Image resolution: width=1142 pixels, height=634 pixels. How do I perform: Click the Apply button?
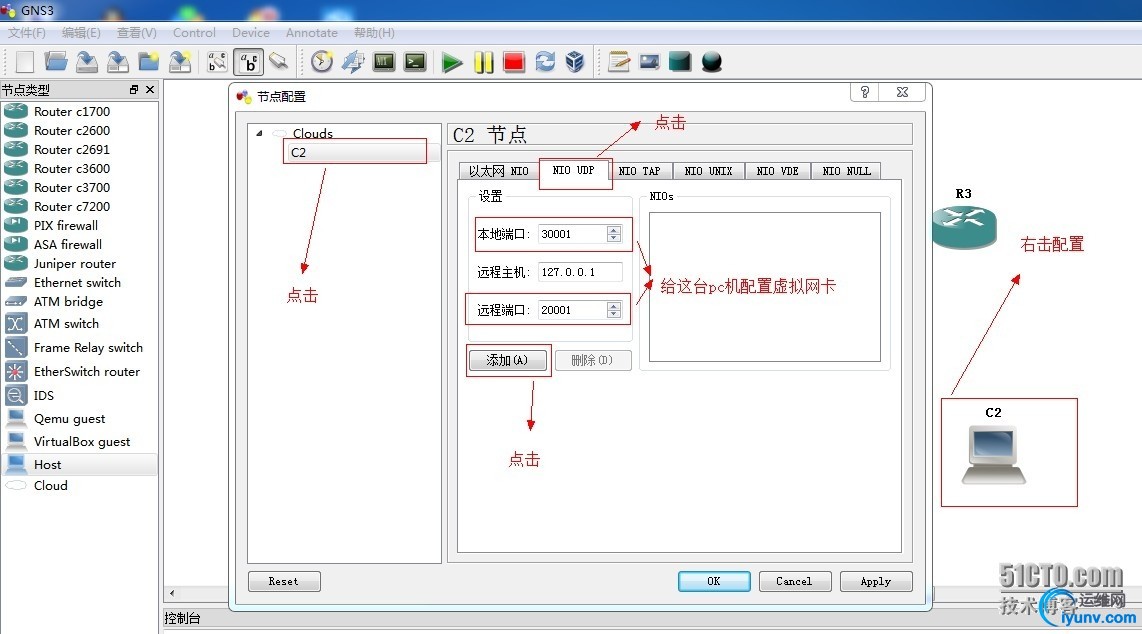pyautogui.click(x=875, y=582)
